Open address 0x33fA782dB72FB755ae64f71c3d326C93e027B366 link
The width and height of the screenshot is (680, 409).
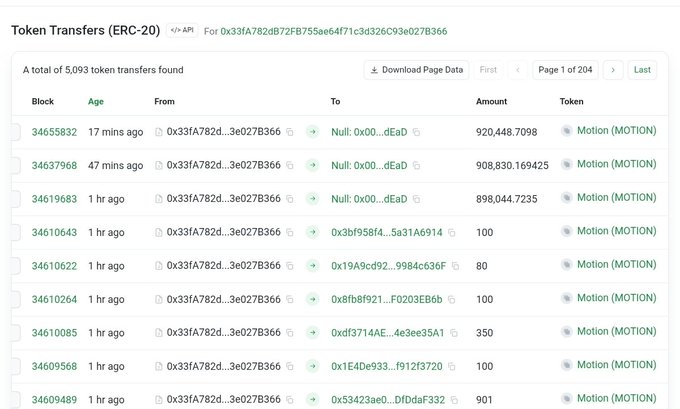[333, 31]
